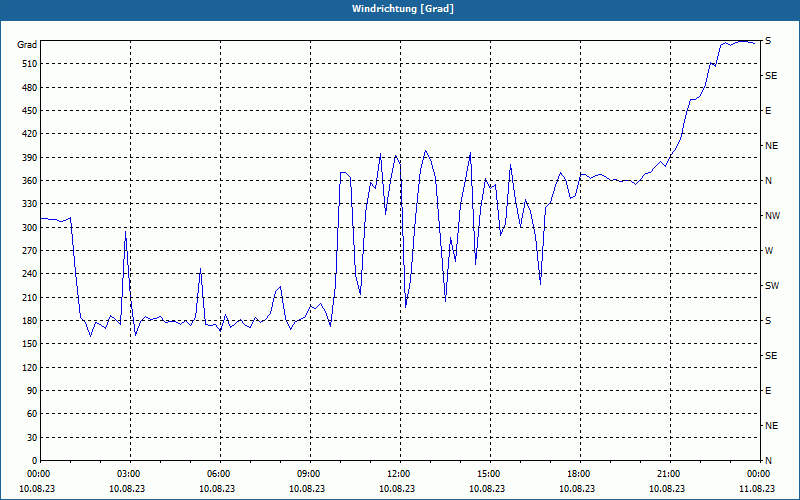Select the 30 degree axis value
Image resolution: width=800 pixels, height=500 pixels.
click(x=32, y=438)
